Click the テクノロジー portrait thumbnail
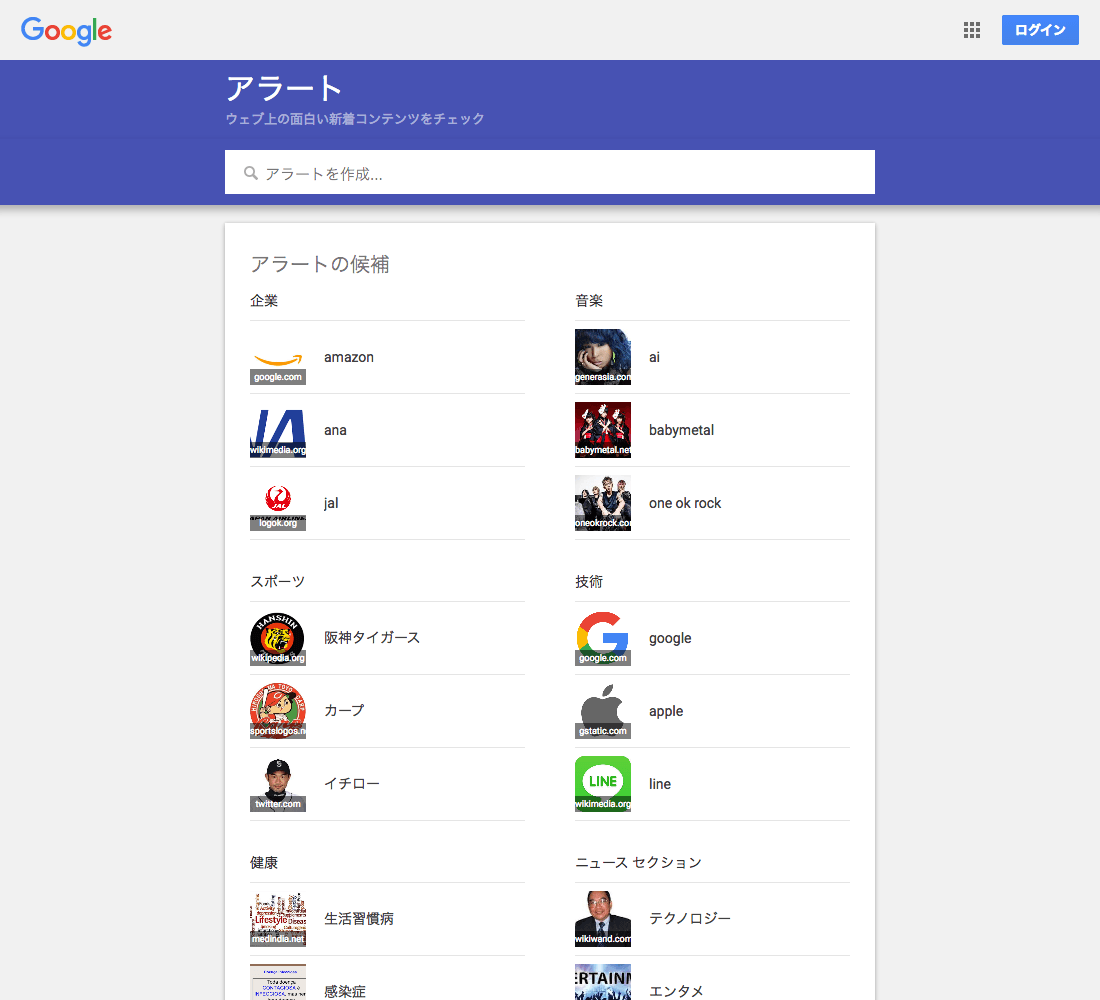 tap(603, 919)
